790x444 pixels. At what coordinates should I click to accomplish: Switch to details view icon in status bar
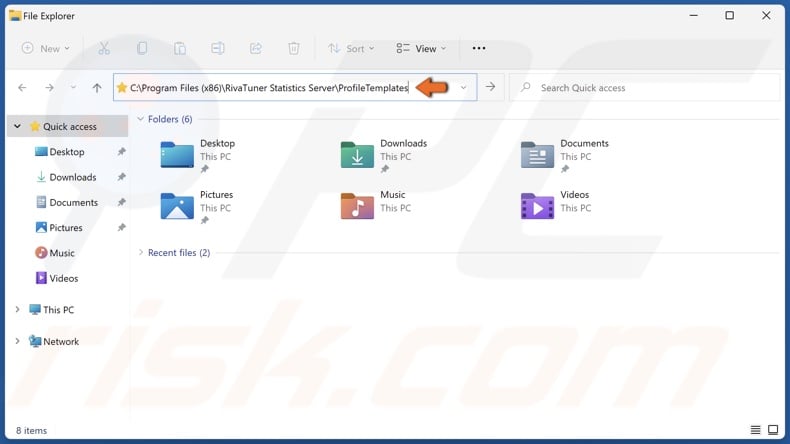[x=755, y=430]
